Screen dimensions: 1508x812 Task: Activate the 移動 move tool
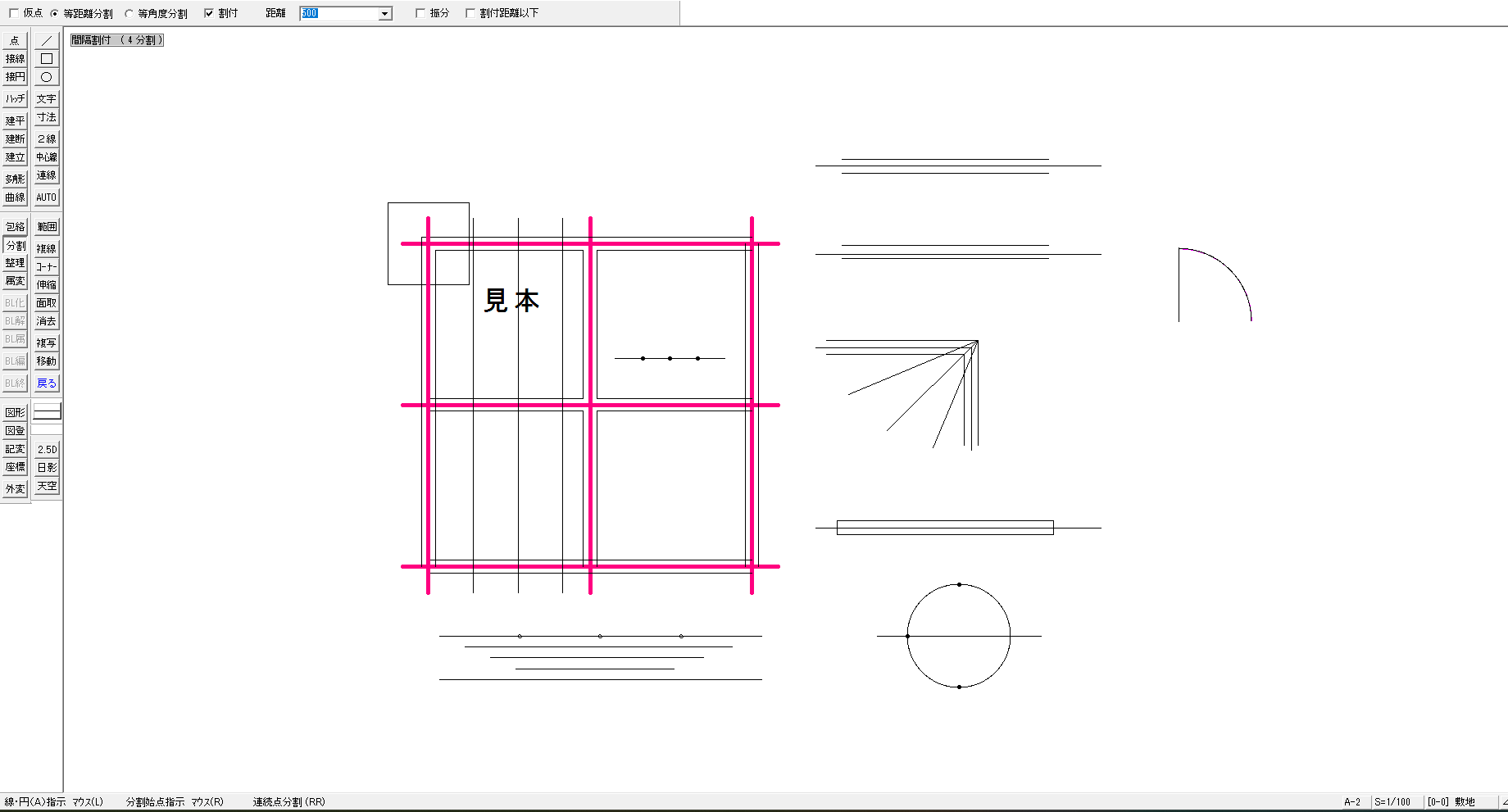coord(47,361)
